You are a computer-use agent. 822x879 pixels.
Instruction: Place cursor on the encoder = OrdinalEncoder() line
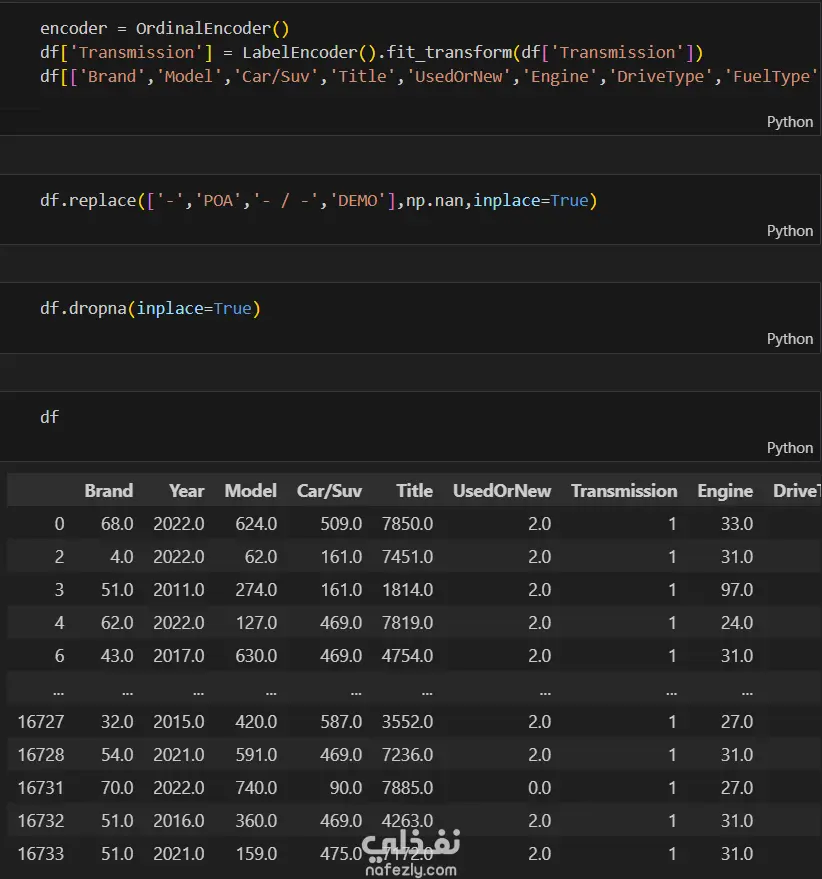[164, 29]
